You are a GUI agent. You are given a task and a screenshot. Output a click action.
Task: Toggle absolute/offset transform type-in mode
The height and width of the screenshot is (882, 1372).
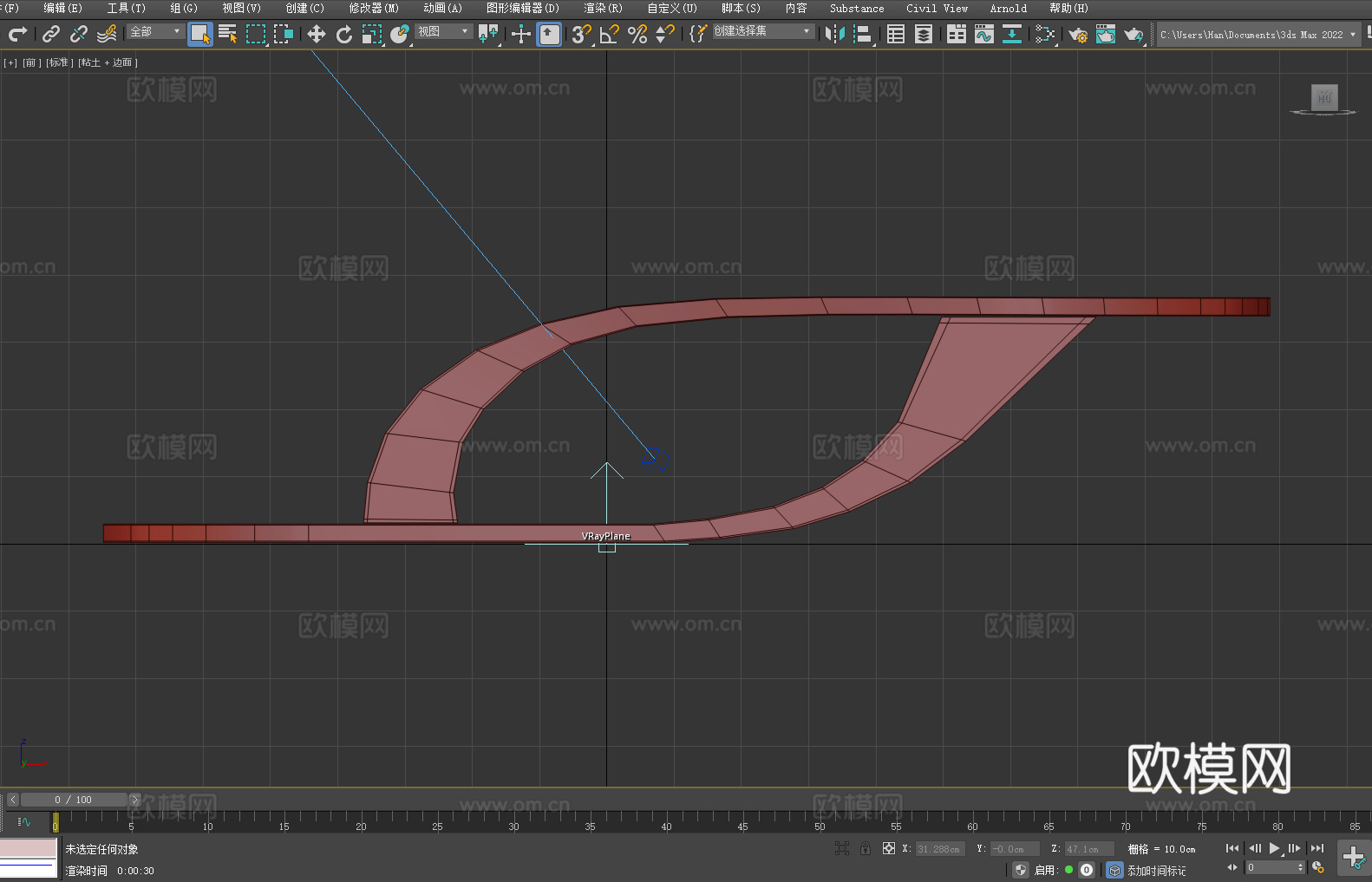[x=889, y=848]
